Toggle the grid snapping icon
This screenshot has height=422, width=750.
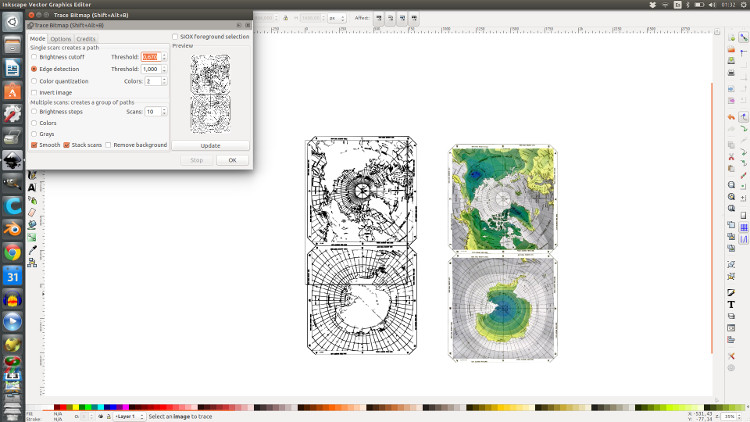pyautogui.click(x=744, y=228)
